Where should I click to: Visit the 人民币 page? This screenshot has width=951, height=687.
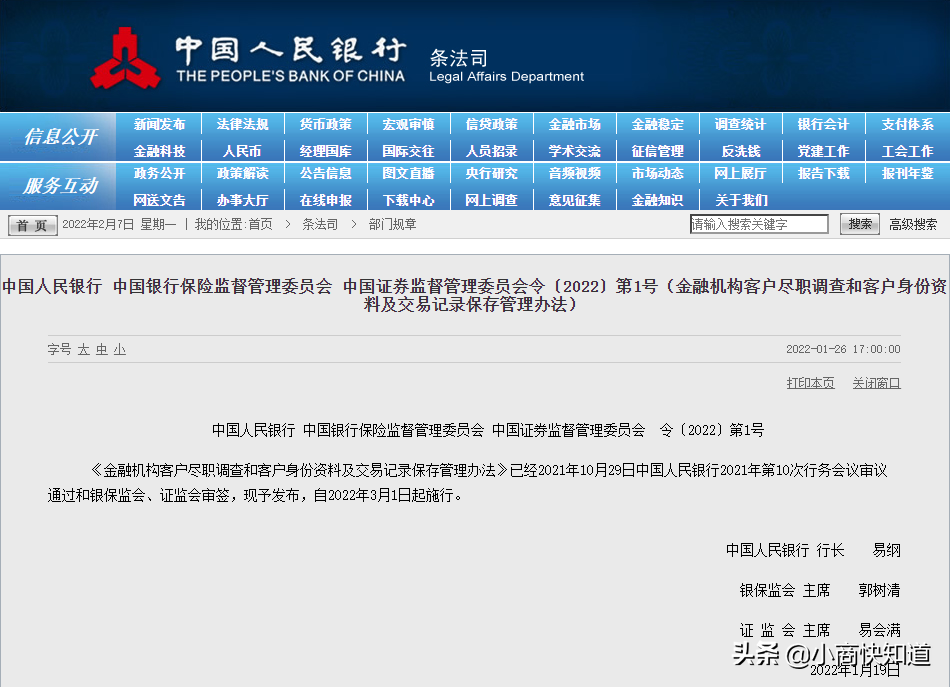pos(242,151)
